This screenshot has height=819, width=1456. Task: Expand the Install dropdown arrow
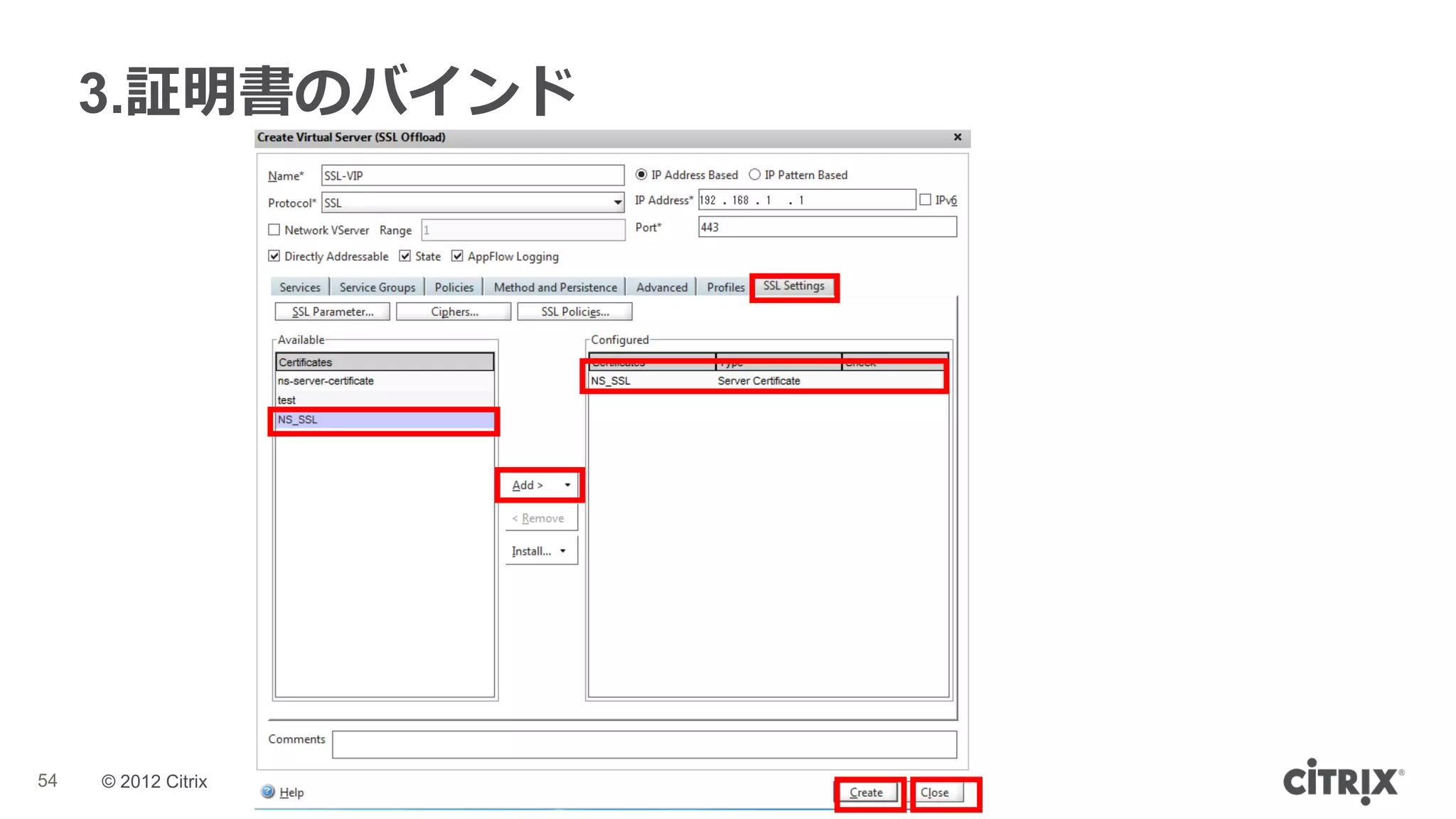562,551
